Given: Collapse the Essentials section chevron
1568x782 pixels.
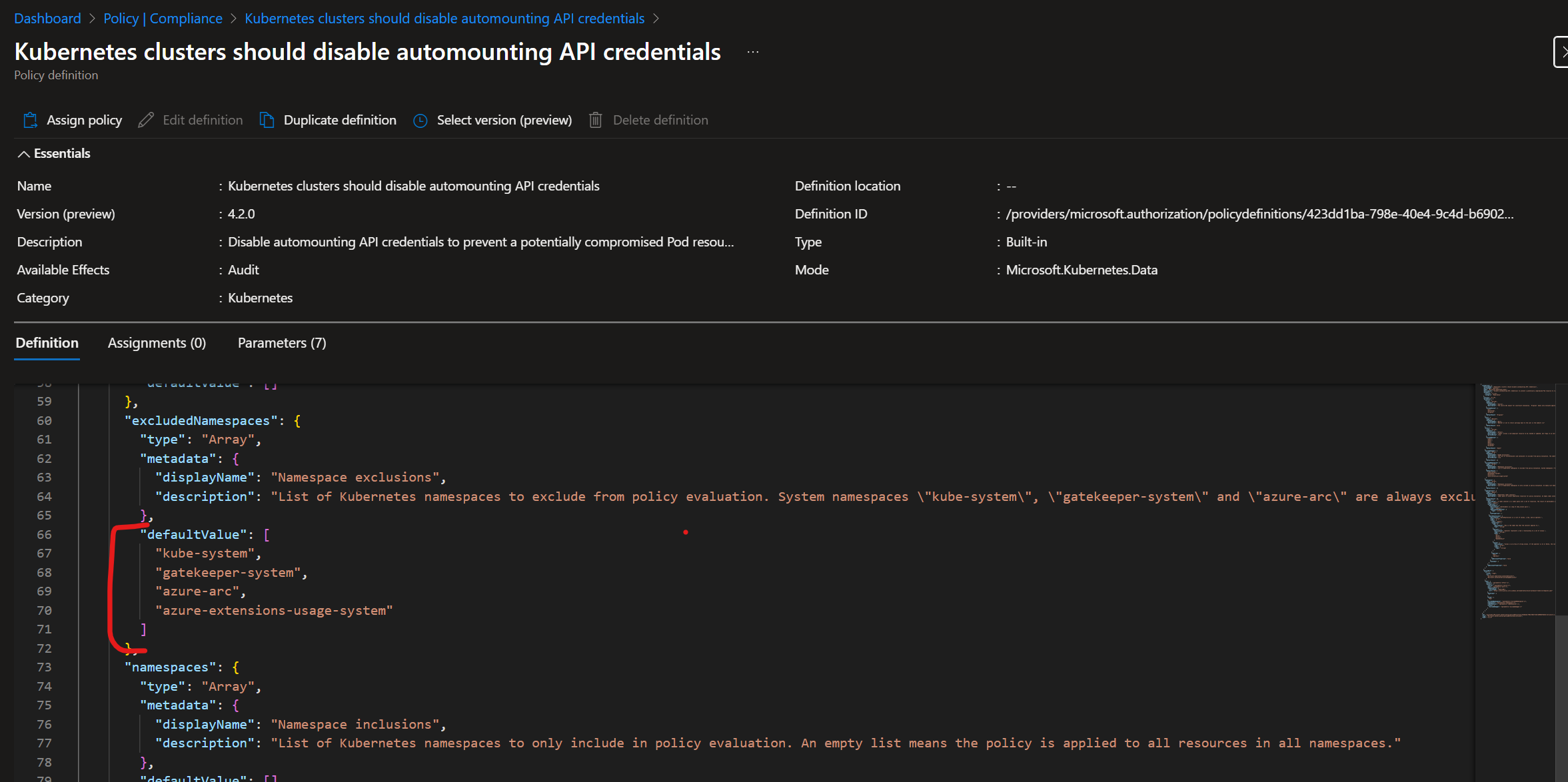Looking at the screenshot, I should pyautogui.click(x=23, y=154).
